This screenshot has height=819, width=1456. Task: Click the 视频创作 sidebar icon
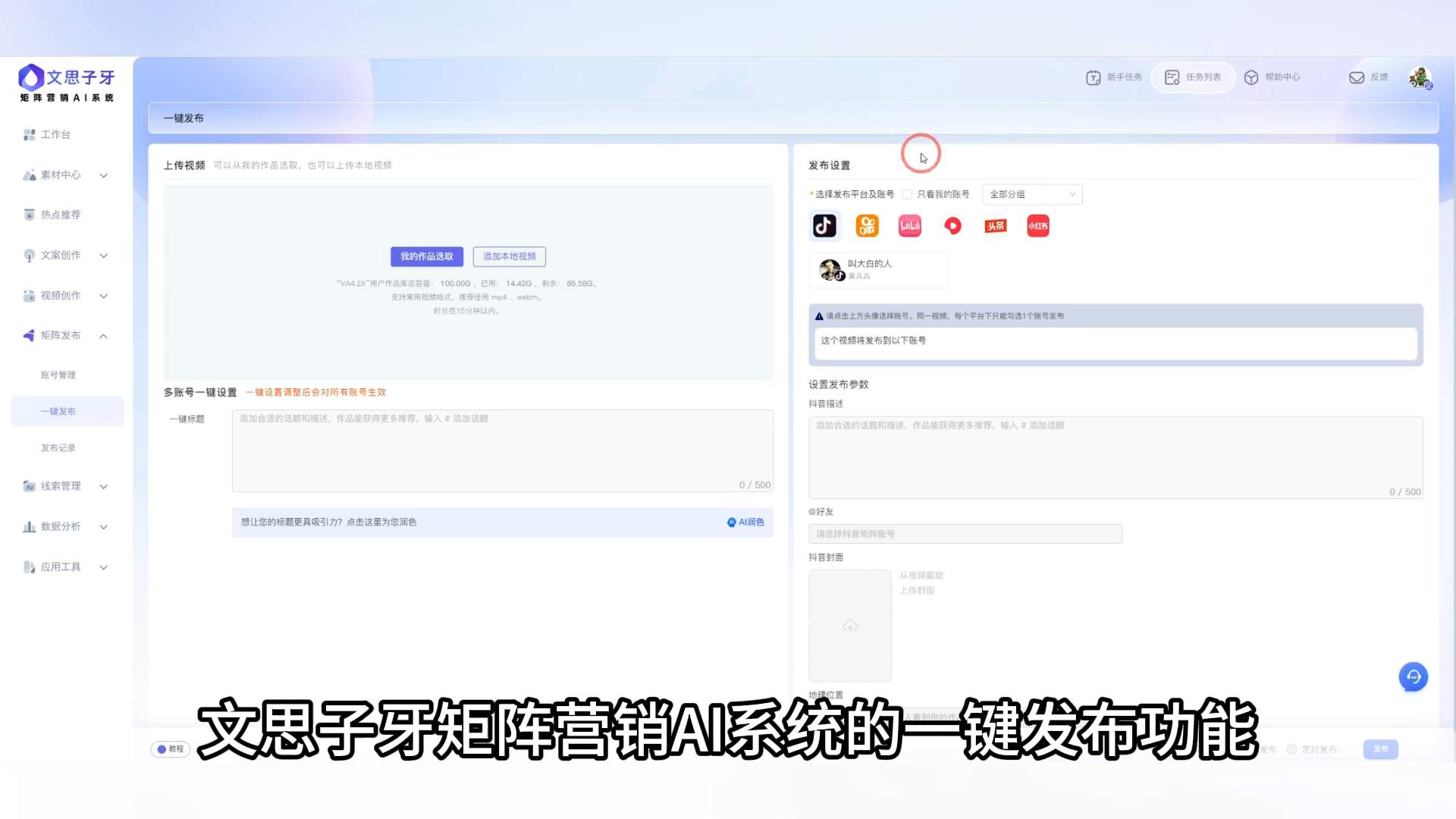pyautogui.click(x=29, y=296)
